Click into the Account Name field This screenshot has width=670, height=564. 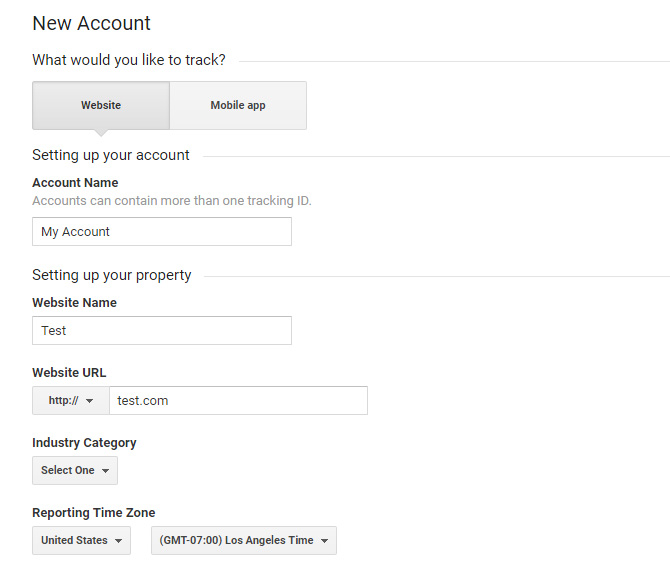tap(162, 232)
